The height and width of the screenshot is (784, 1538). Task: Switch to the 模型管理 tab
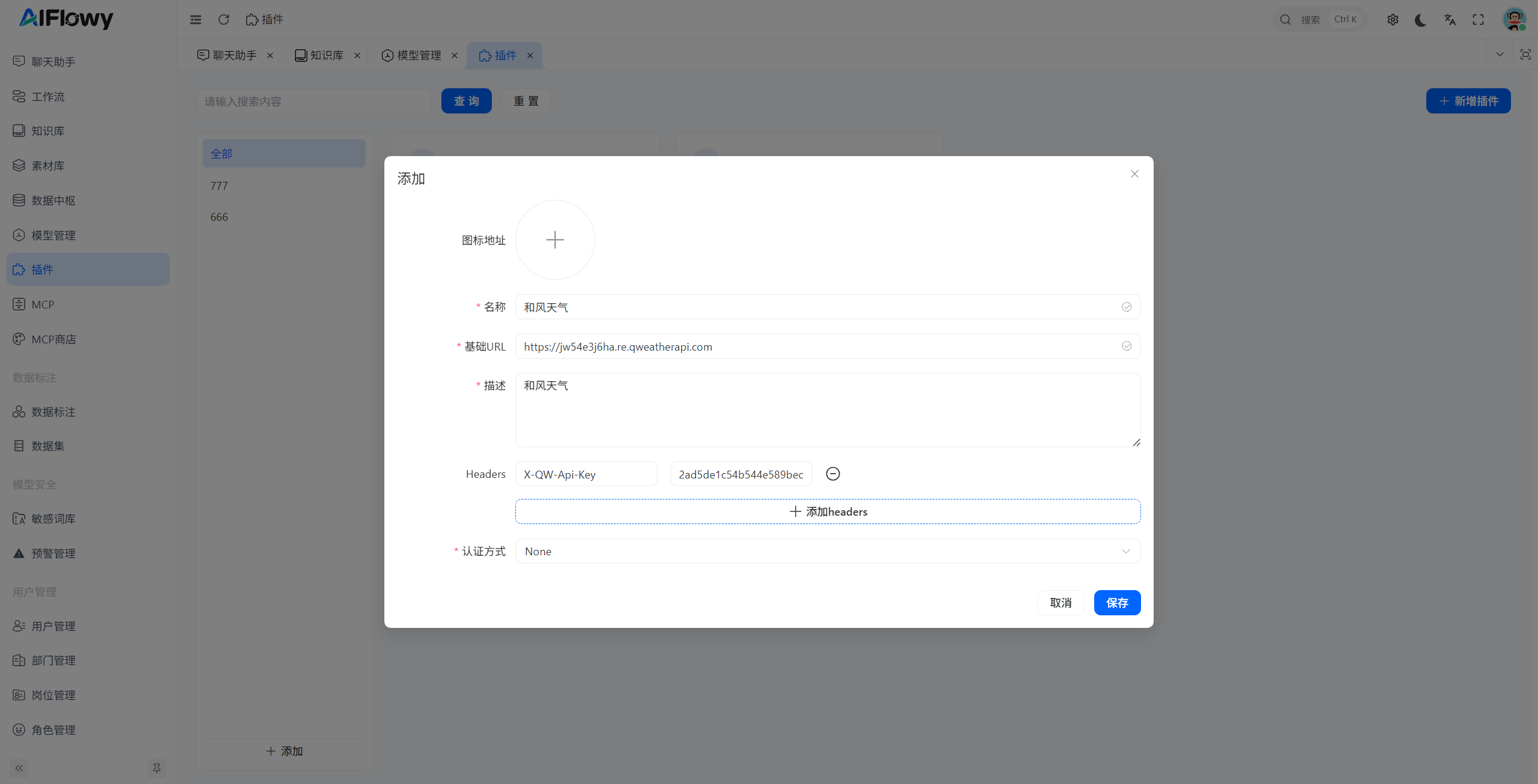point(419,55)
